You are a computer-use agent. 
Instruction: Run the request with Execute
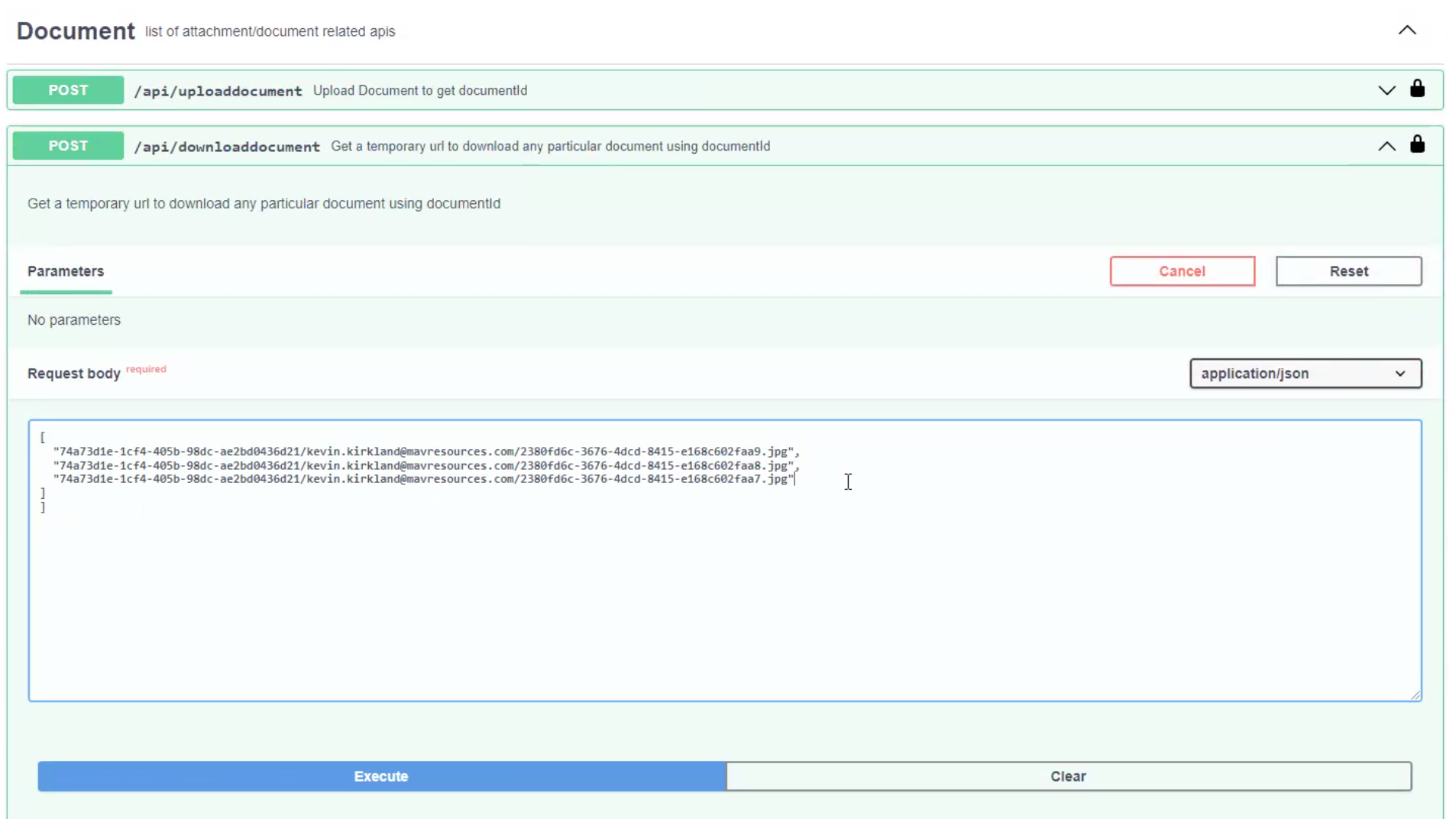pyautogui.click(x=381, y=776)
